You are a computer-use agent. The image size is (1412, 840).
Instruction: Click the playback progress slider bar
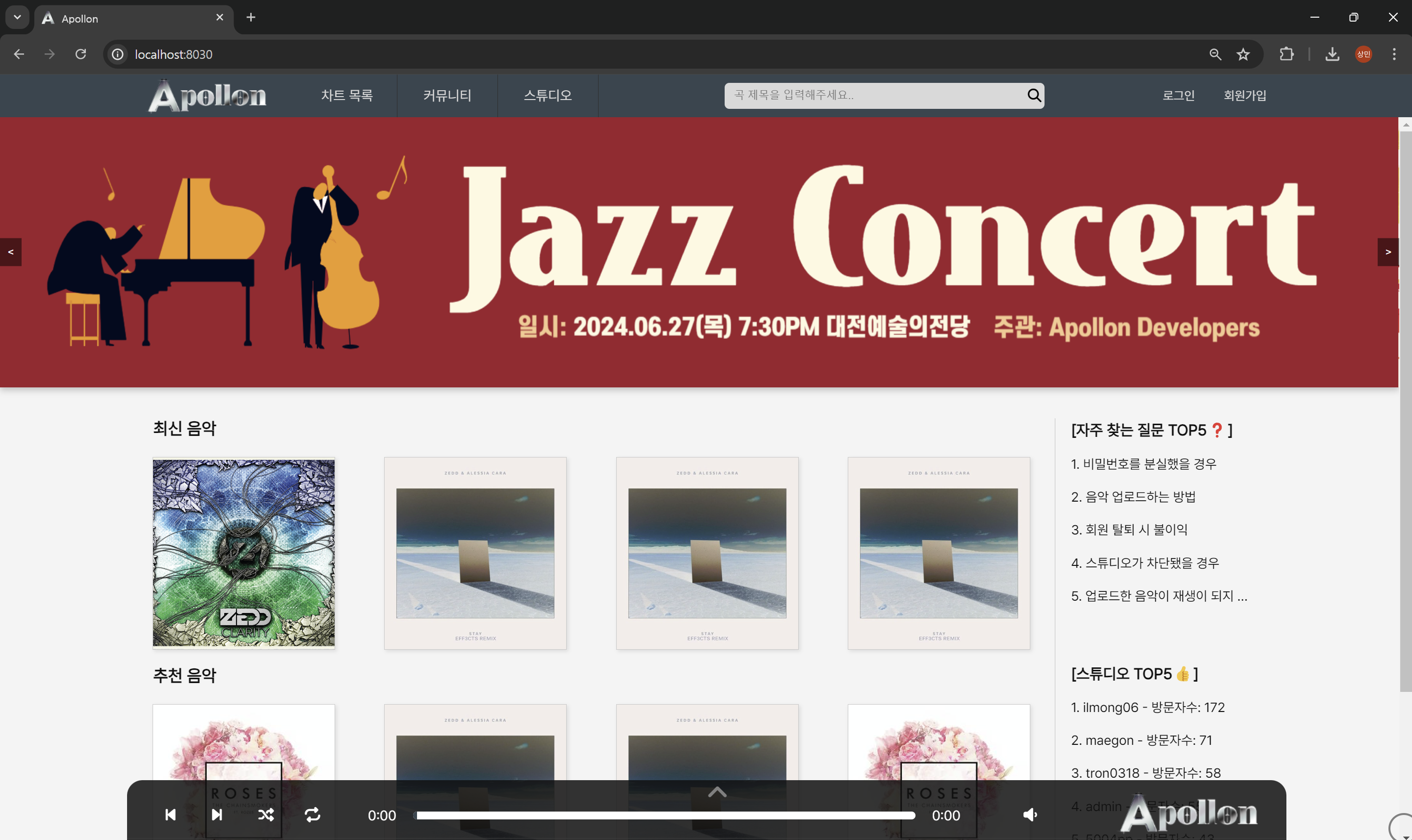(665, 815)
